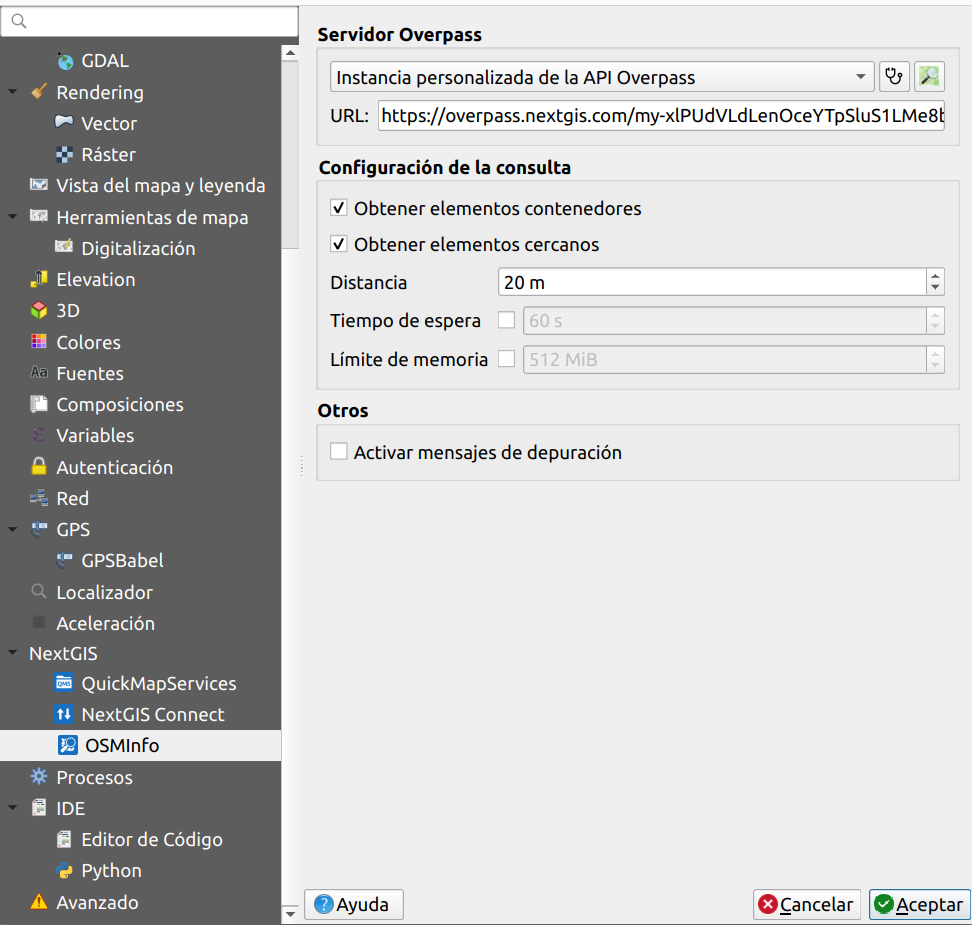Click the Avanzado warning triangle icon
972x925 pixels.
(39, 901)
